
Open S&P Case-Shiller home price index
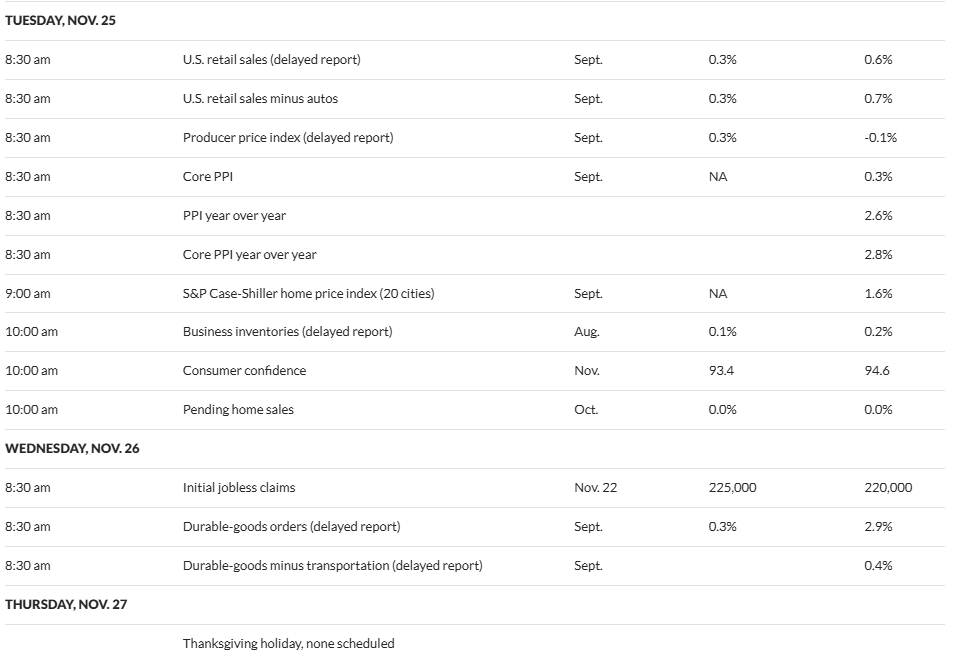(308, 294)
